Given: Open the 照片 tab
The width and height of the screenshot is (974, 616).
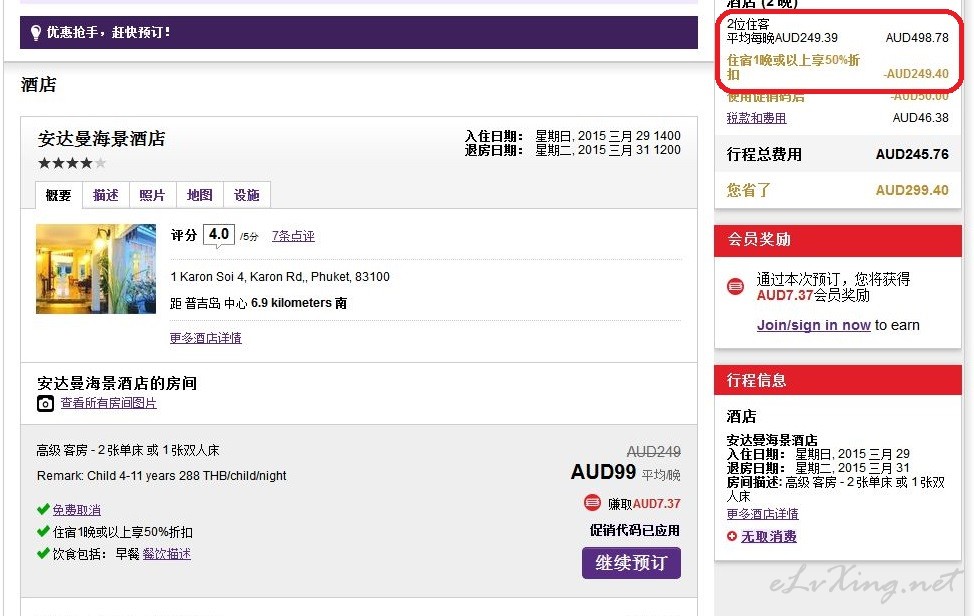Looking at the screenshot, I should [152, 195].
